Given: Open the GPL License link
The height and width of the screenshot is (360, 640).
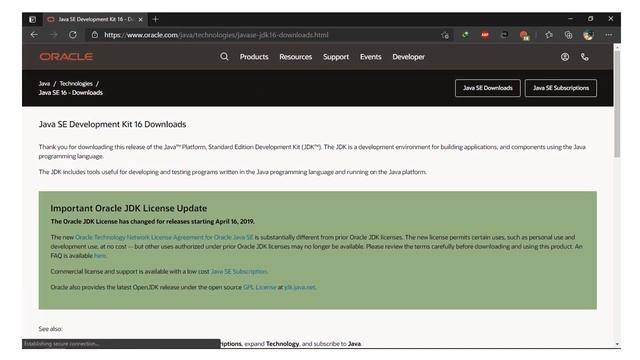Looking at the screenshot, I should (260, 287).
